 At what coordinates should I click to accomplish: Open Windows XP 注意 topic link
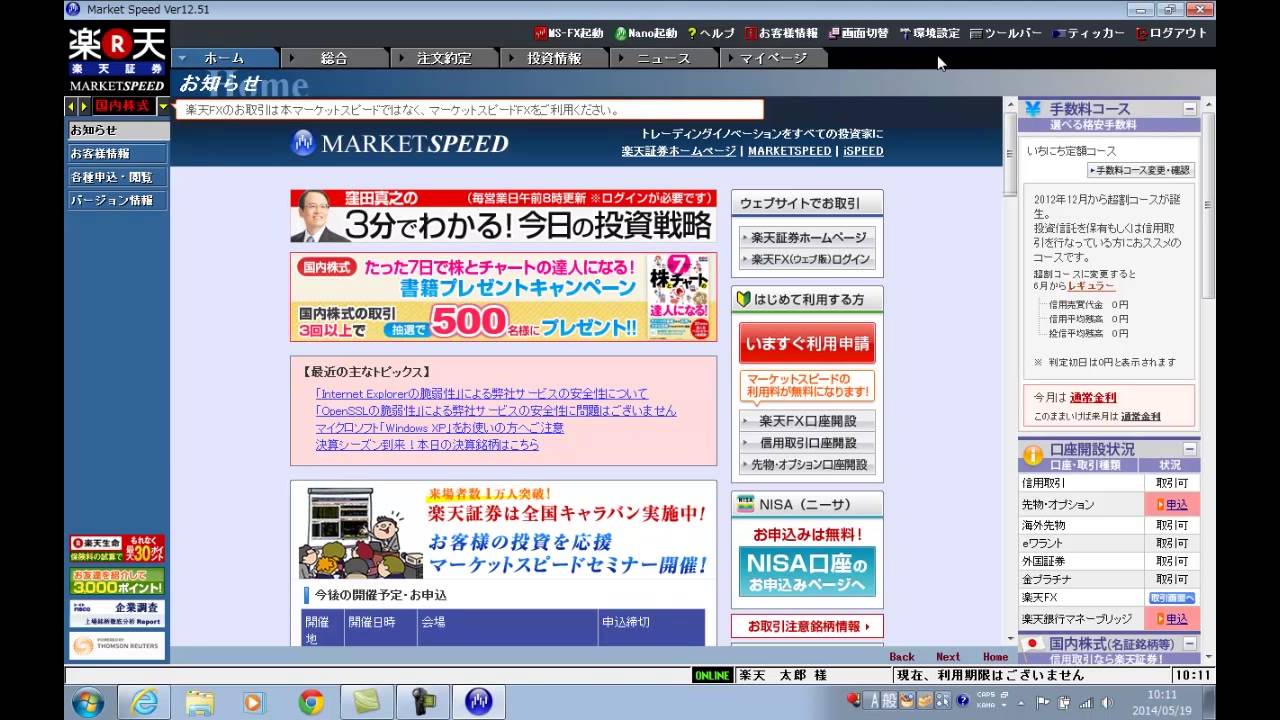pyautogui.click(x=439, y=428)
